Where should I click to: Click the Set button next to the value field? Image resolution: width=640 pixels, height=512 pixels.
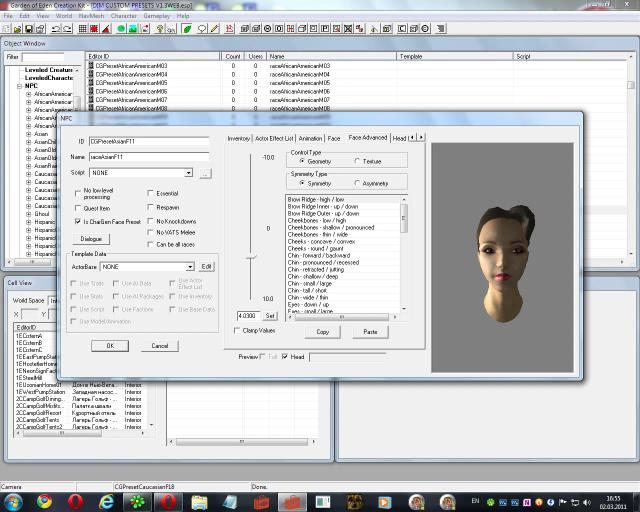coord(270,316)
